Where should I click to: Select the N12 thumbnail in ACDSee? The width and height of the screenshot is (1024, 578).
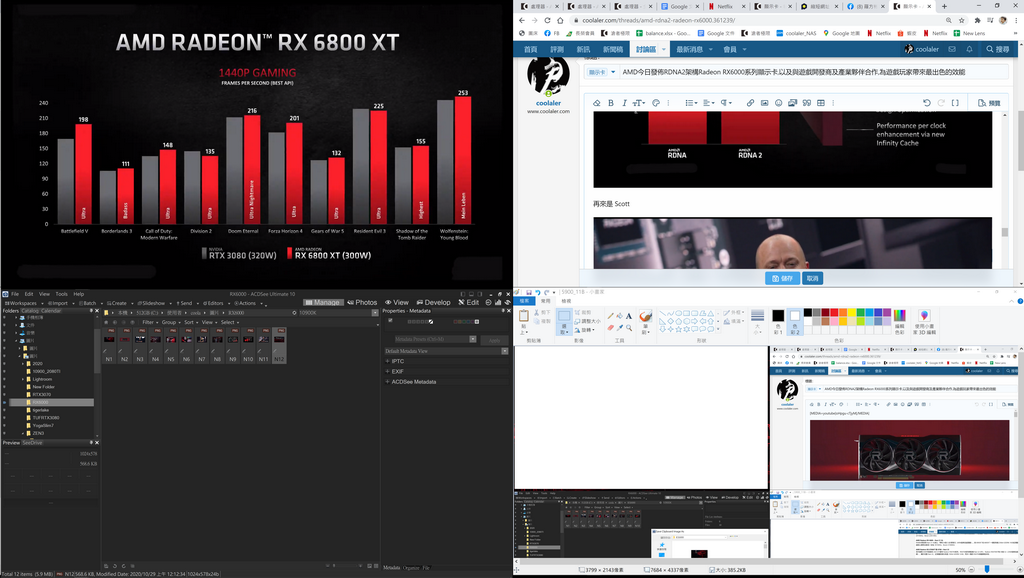[279, 344]
